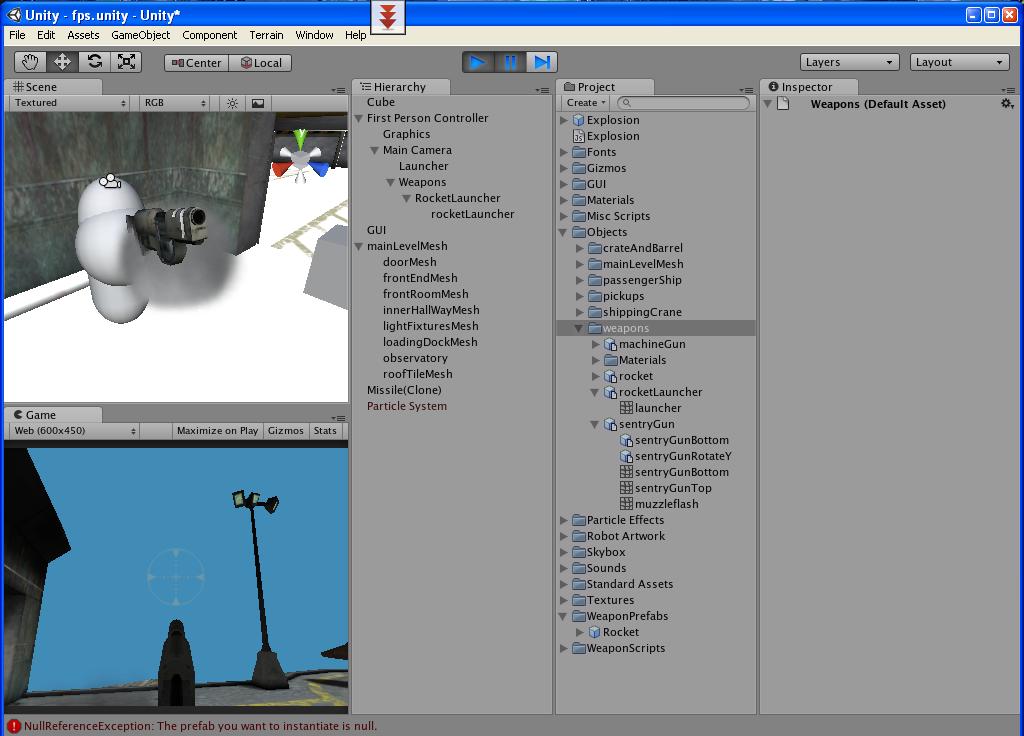Open Inspector settings gear

pos(1007,103)
